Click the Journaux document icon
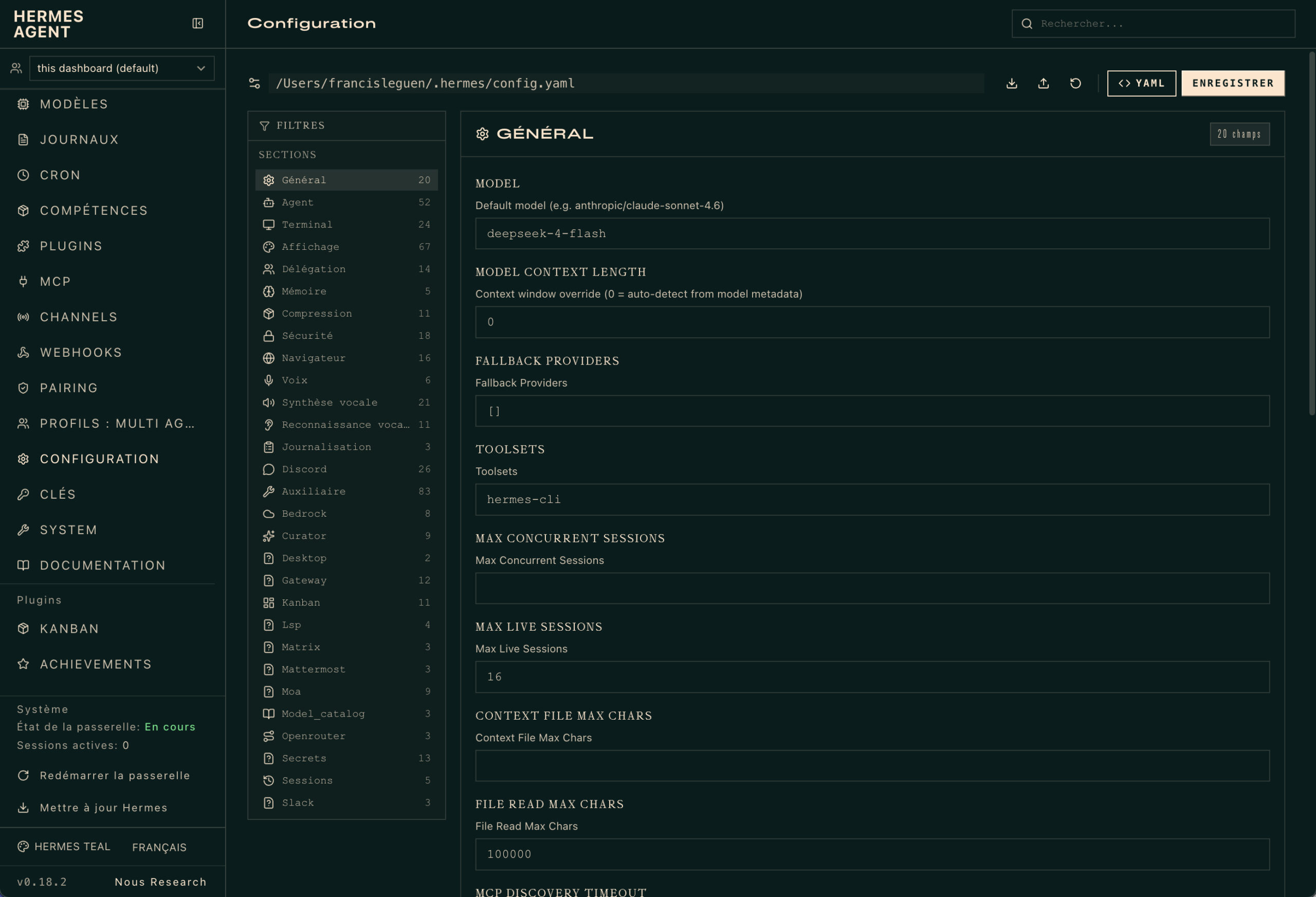Screen dimensions: 1316x897 23,140
